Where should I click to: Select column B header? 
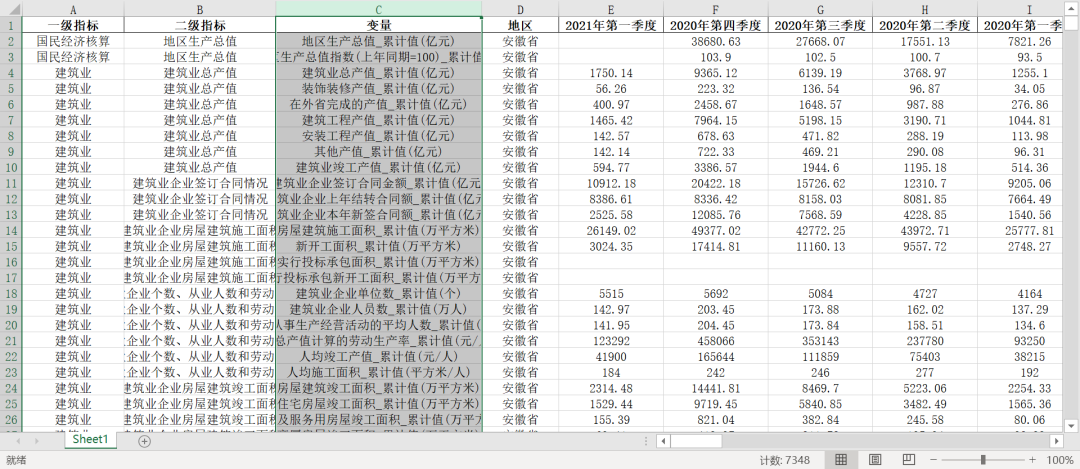tap(200, 9)
